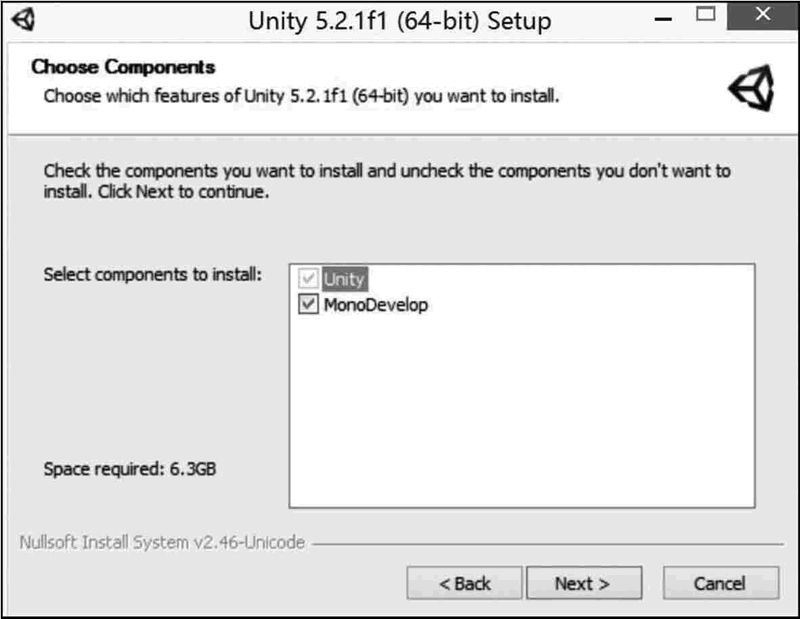Screen dimensions: 800x619
Task: Select the Unity item label in the components list
Action: (x=345, y=280)
